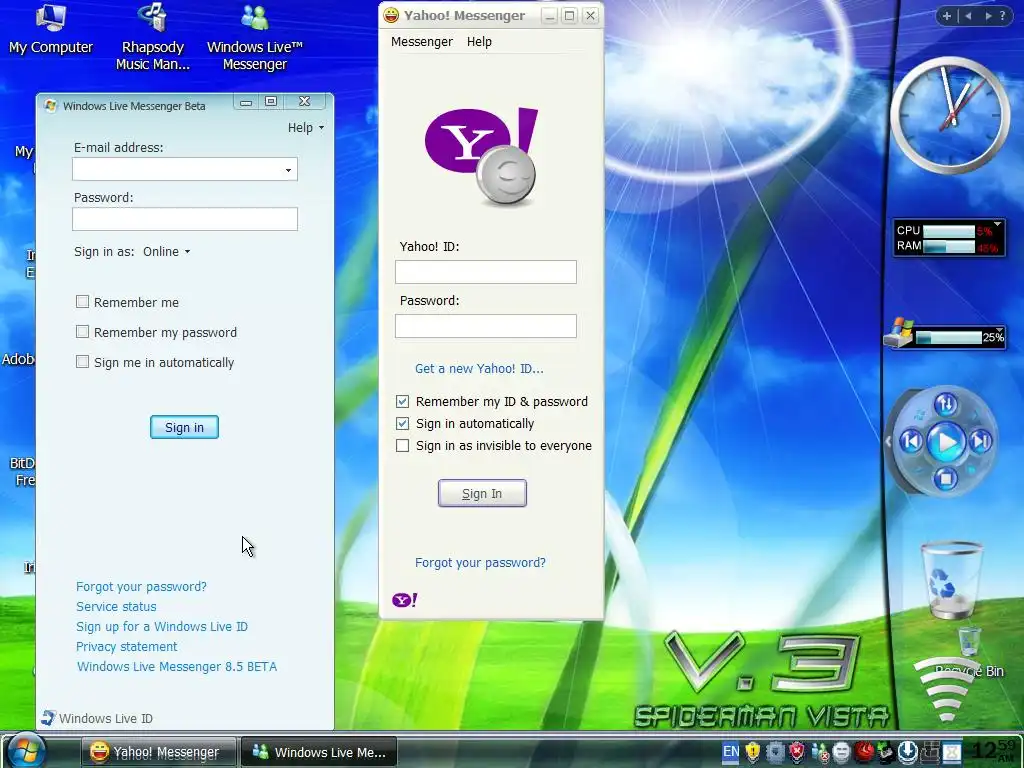Click the gray Yahoo smiley tray icon
Screen dimensions: 1024x768
842,752
